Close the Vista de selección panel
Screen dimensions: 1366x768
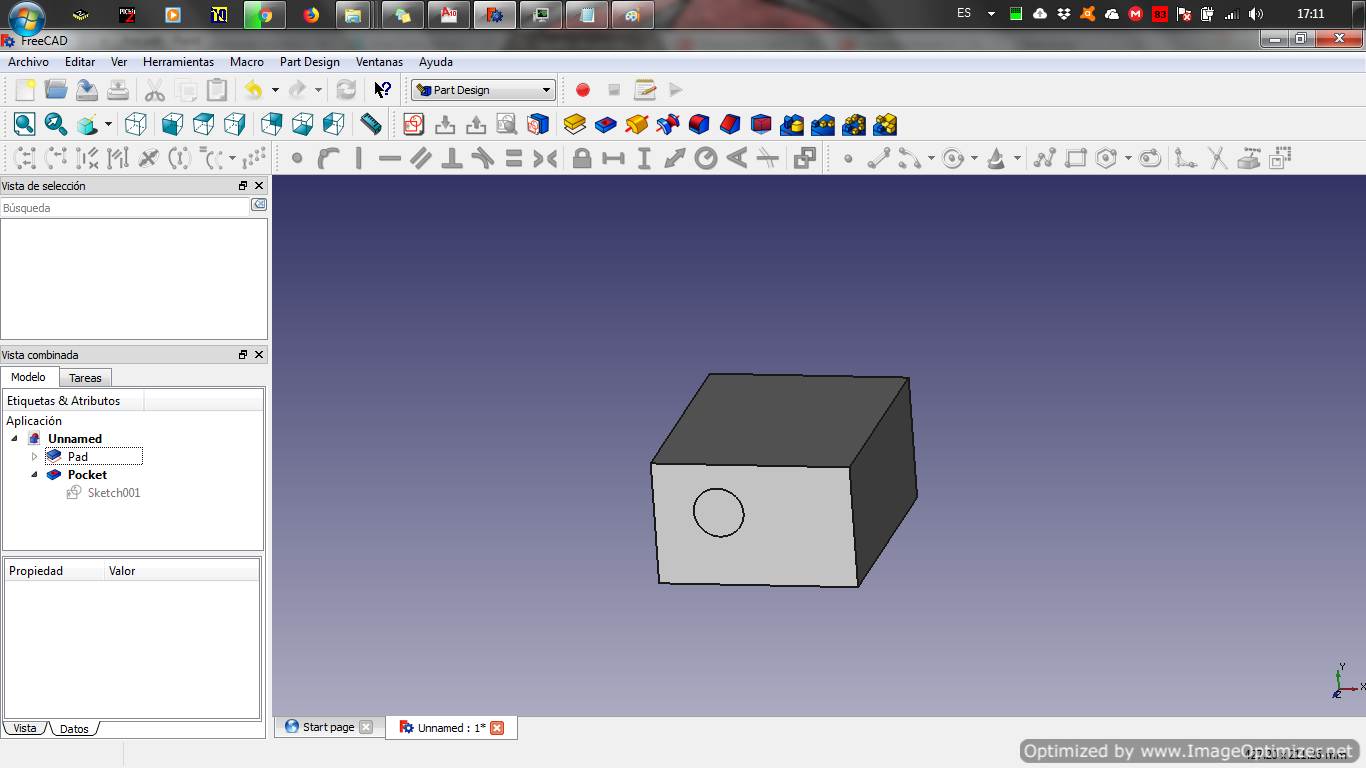(259, 186)
